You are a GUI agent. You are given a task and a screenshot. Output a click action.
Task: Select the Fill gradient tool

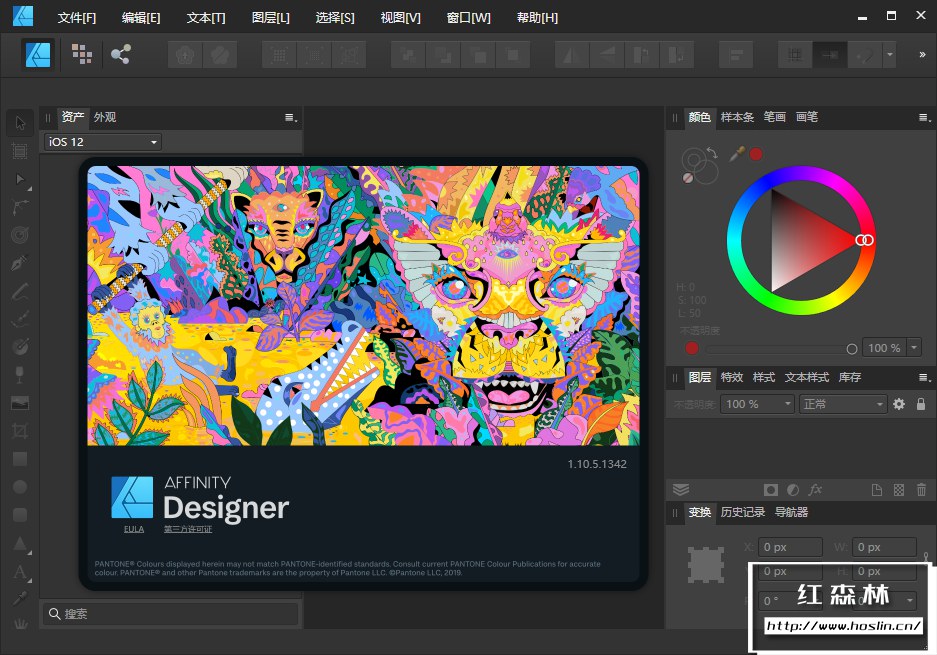pyautogui.click(x=20, y=347)
